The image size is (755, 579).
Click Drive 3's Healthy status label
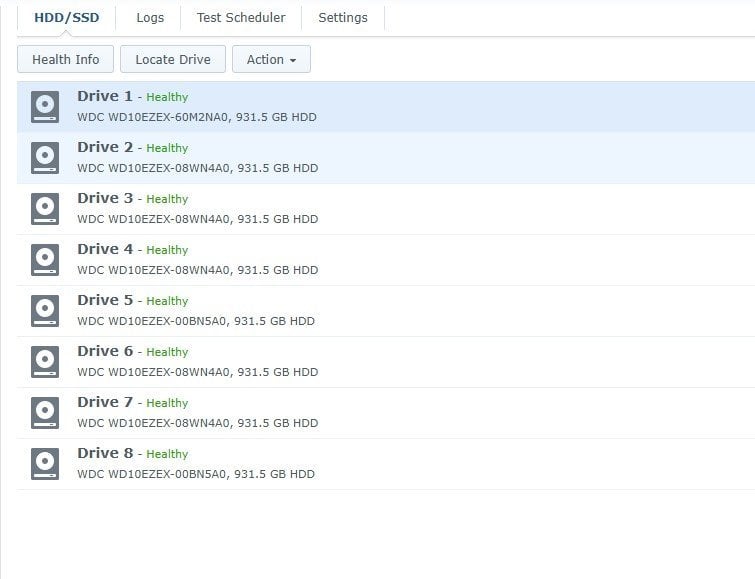tap(167, 199)
